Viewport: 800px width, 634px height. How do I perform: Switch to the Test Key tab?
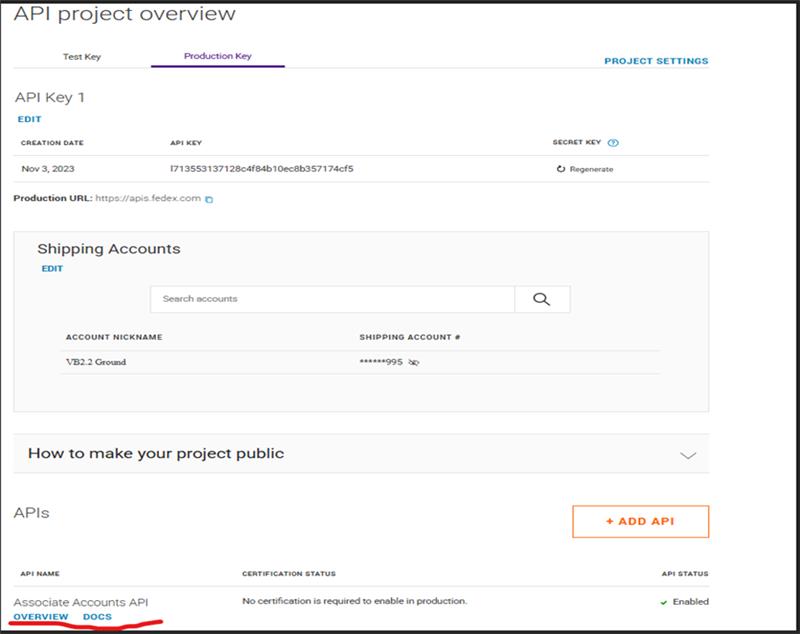[x=82, y=57]
